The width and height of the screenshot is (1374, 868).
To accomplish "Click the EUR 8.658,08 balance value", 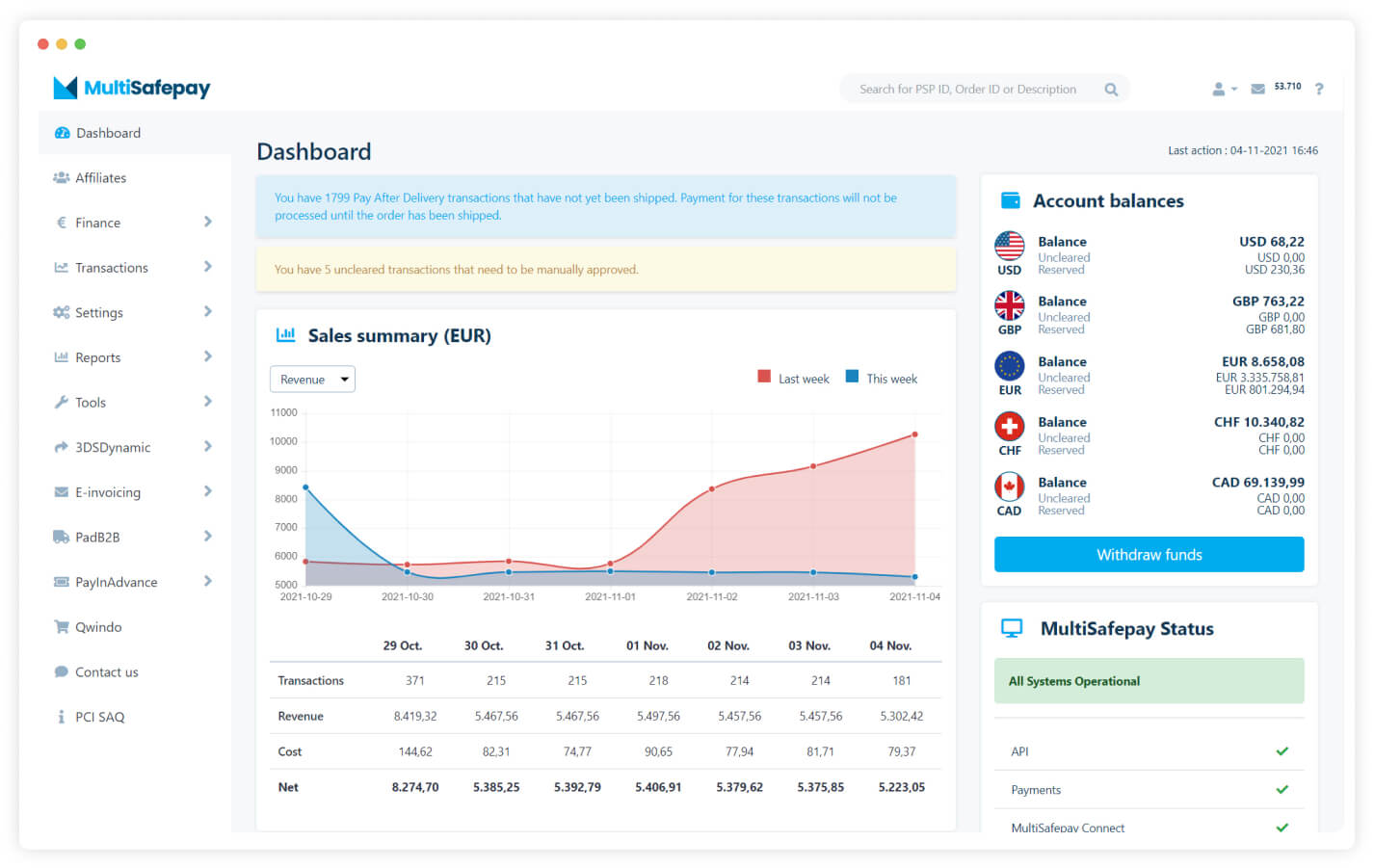I will [x=1263, y=362].
